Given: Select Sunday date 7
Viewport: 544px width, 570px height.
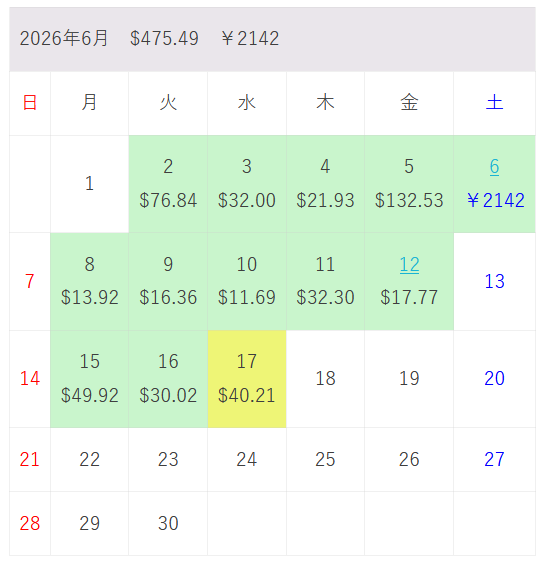Looking at the screenshot, I should coord(30,281).
